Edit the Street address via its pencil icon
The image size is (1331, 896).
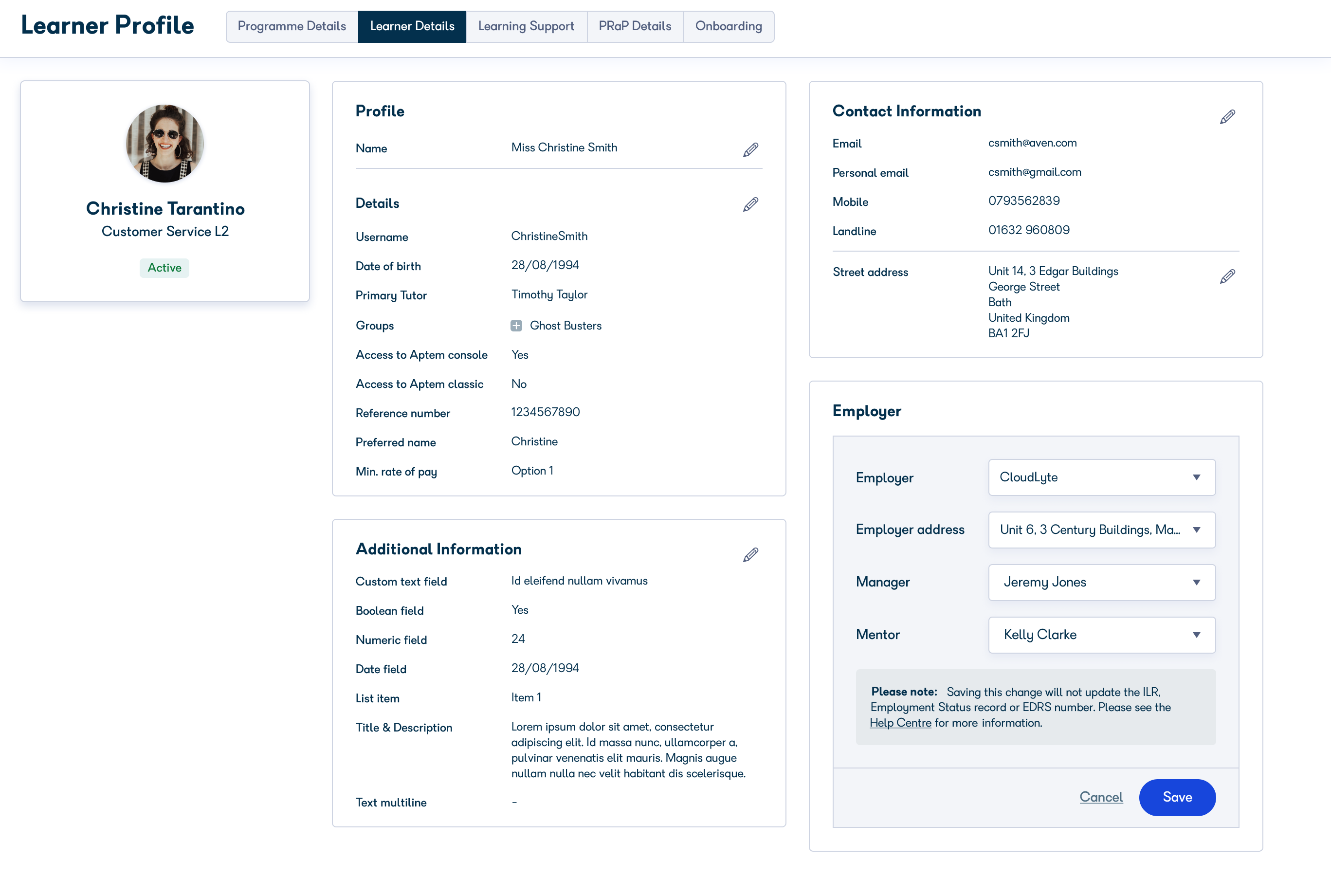[x=1227, y=275]
